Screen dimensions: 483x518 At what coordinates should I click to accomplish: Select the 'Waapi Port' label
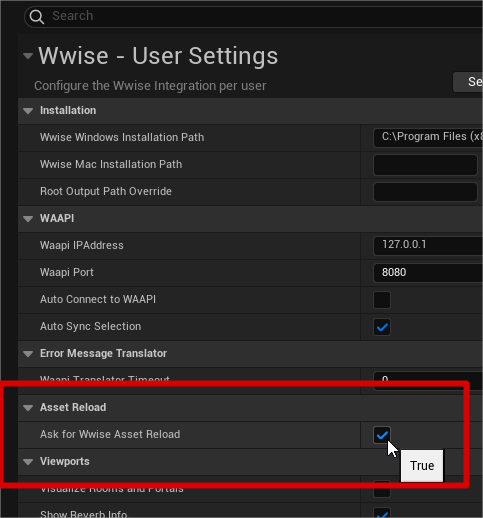[x=67, y=272]
